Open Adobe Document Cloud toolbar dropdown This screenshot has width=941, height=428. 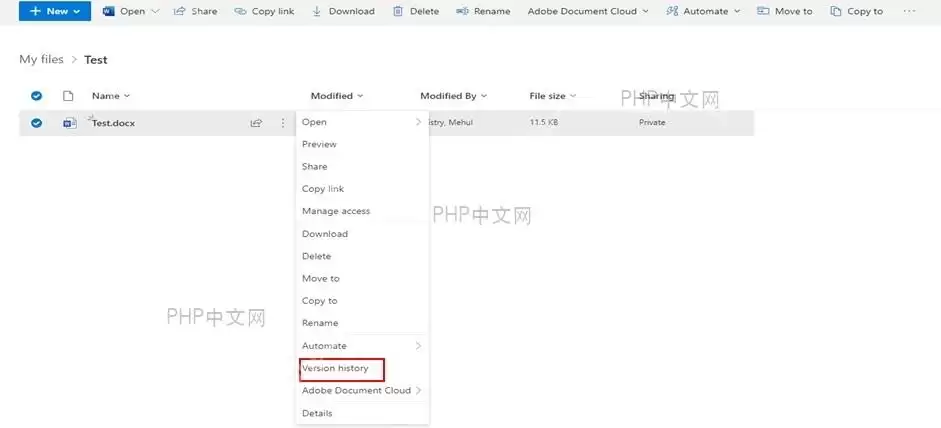click(x=588, y=11)
